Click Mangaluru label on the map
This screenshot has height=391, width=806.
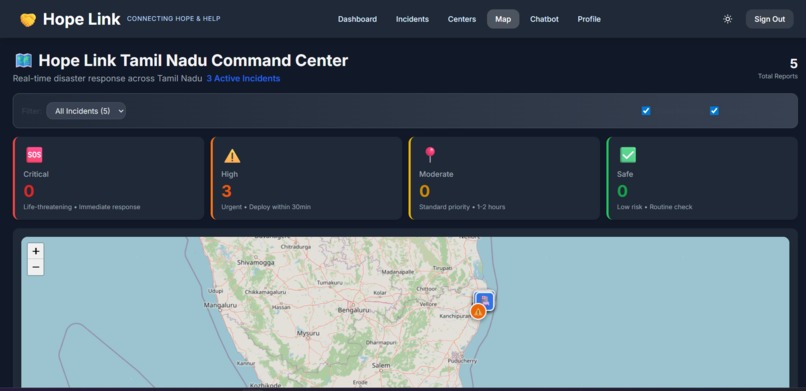tap(220, 305)
